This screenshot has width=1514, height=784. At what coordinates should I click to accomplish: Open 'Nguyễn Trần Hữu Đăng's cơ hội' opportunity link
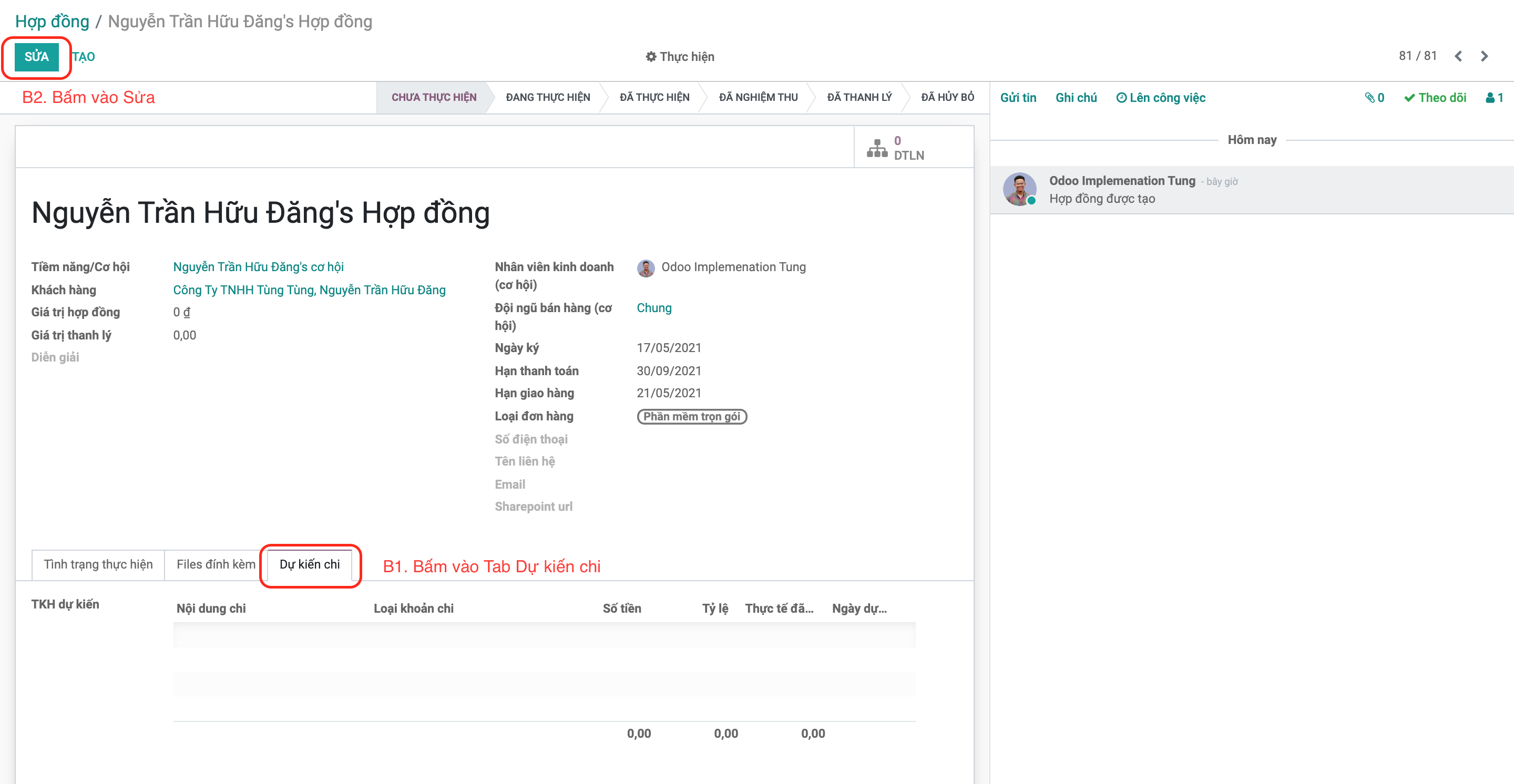coord(258,266)
